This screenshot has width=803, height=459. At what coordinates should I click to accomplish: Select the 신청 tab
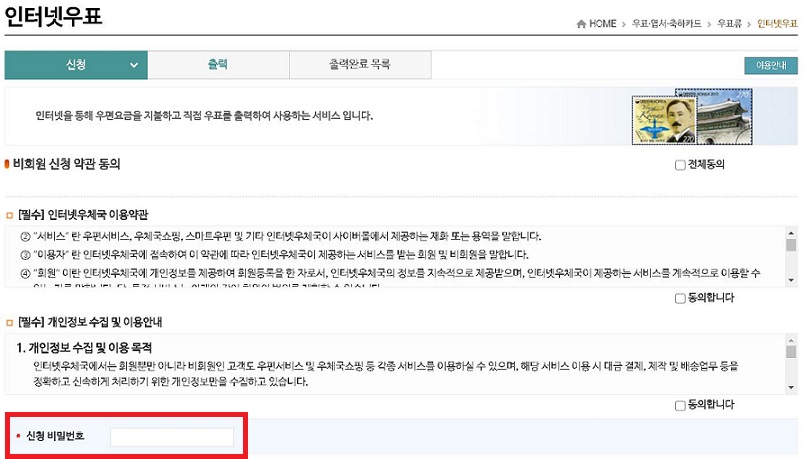[76, 65]
